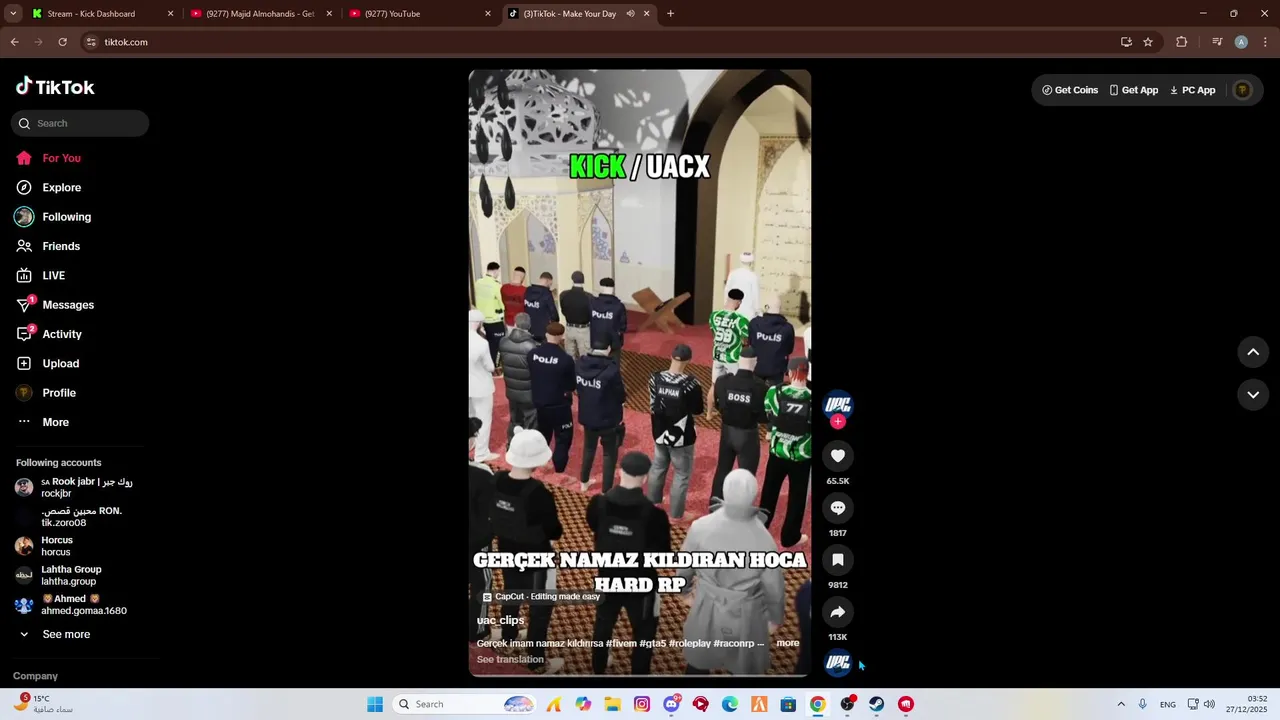Open the Chrome profile avatar

[1241, 42]
